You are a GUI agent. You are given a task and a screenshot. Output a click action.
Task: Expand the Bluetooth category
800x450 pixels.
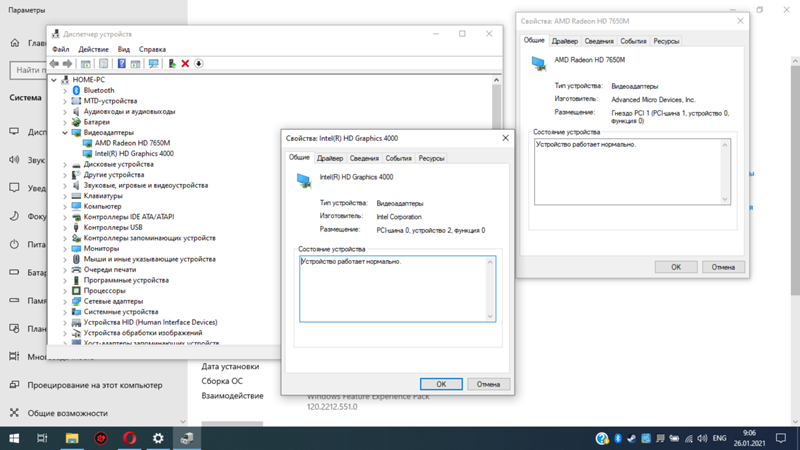tap(65, 91)
